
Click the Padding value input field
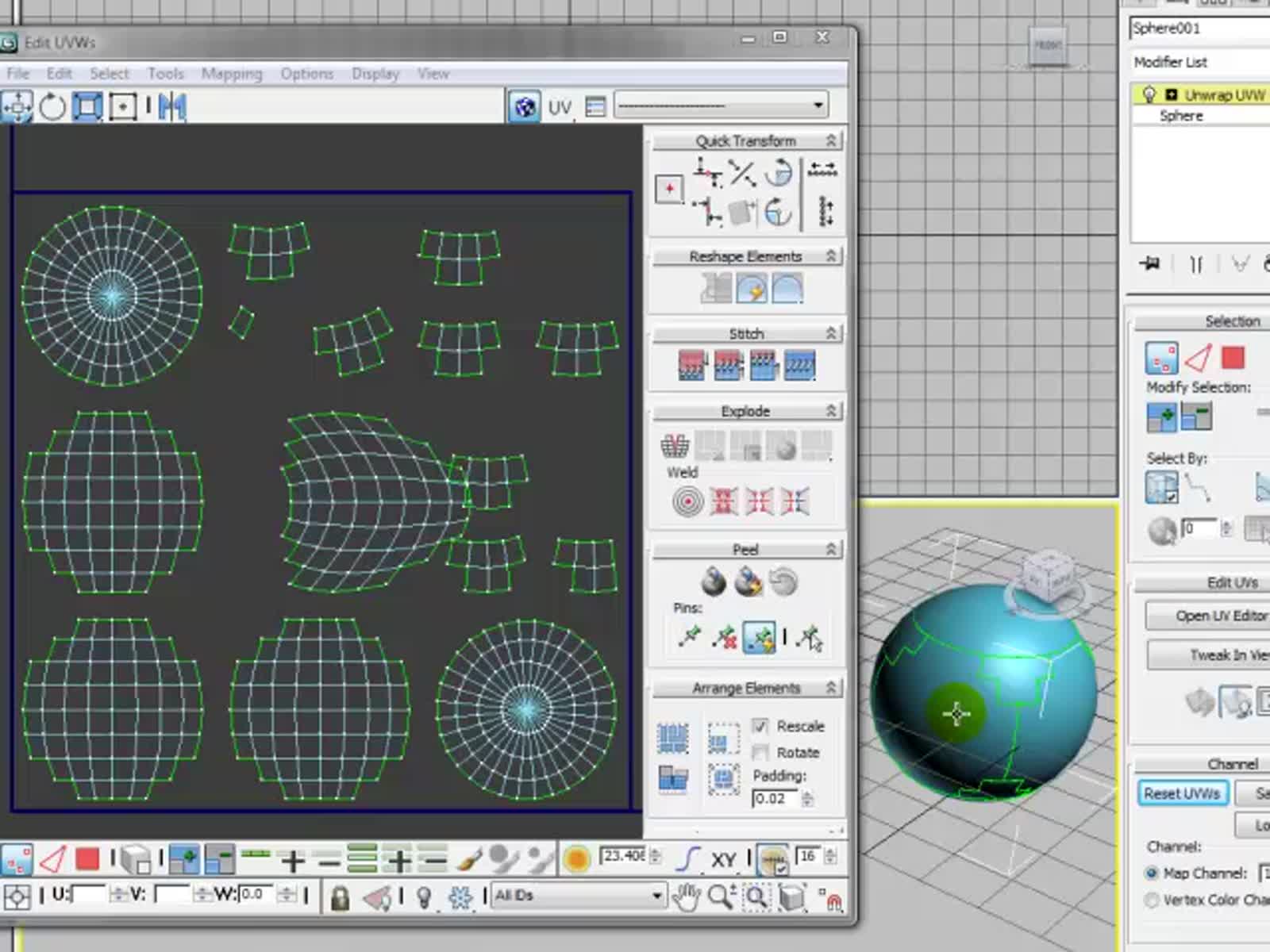(774, 799)
